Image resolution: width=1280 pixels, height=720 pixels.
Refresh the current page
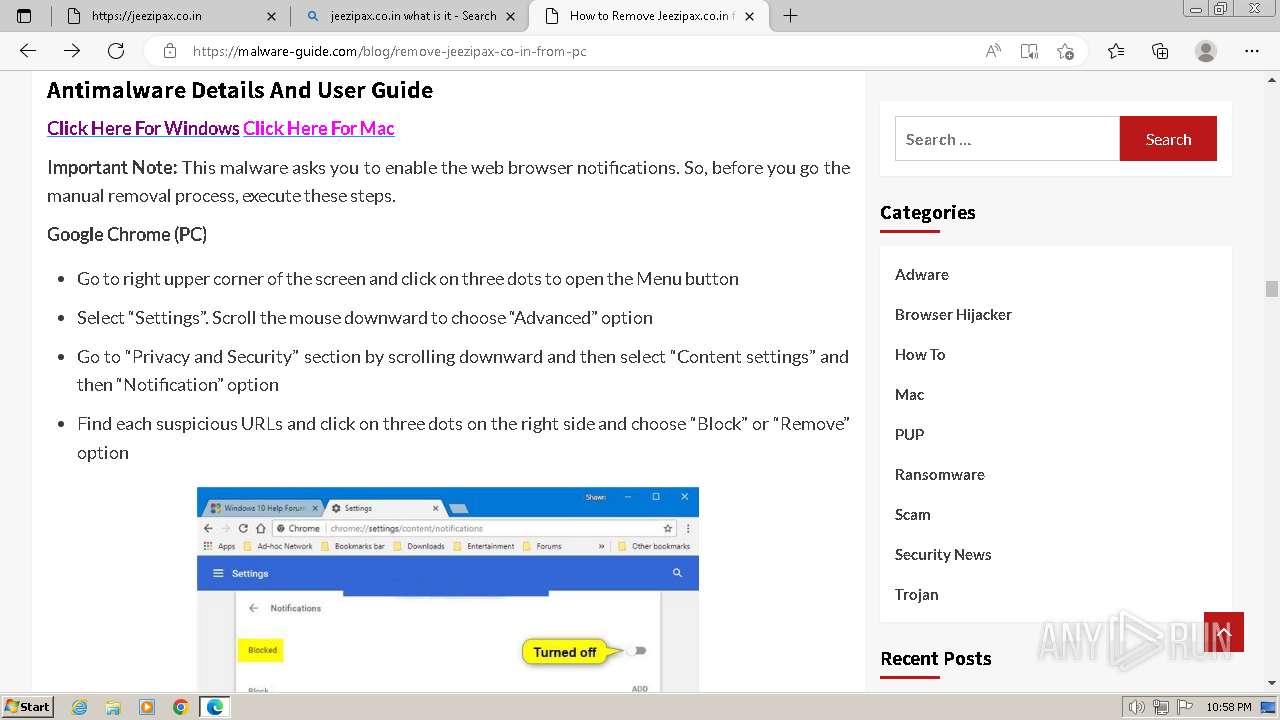tap(116, 51)
